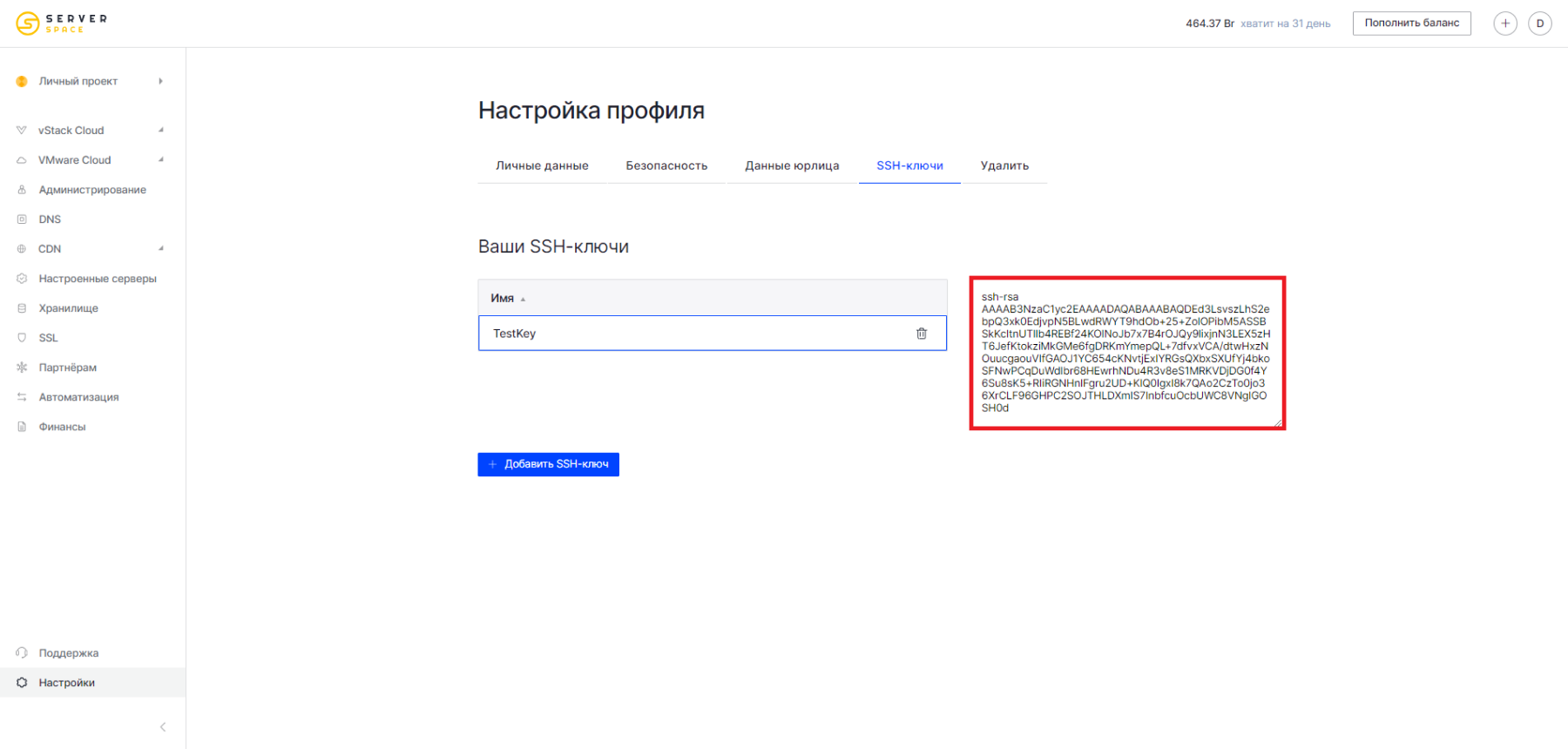
Task: Open the Автоматизация section label
Action: (x=78, y=397)
